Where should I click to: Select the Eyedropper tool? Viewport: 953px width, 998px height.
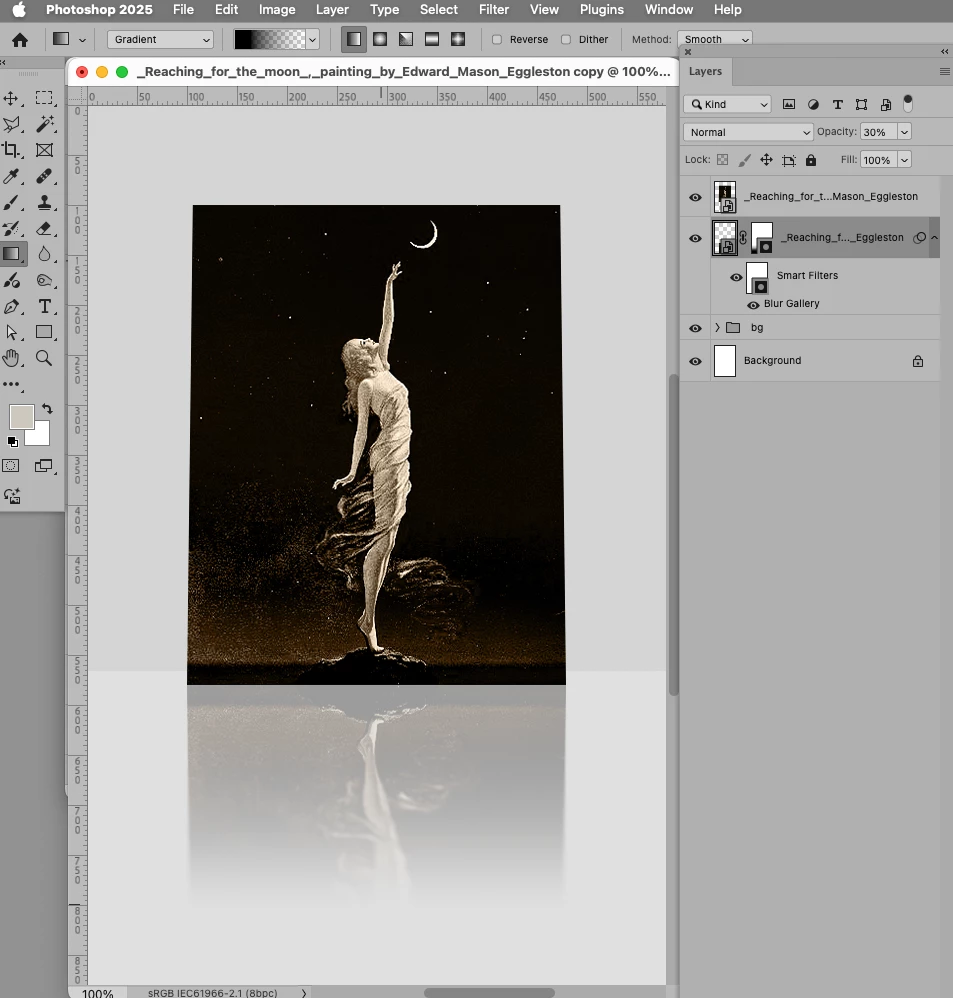click(x=11, y=176)
